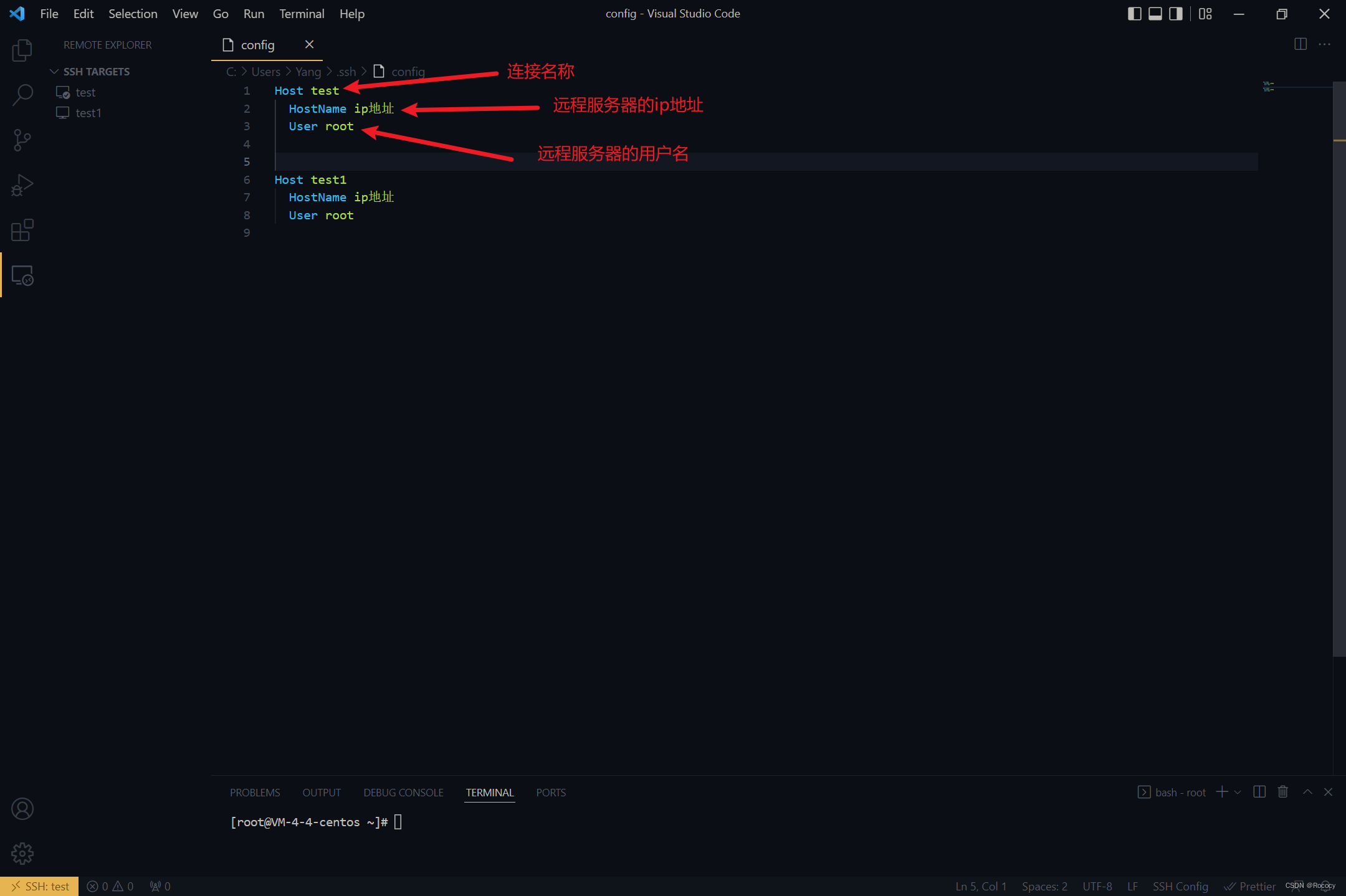This screenshot has height=896, width=1346.
Task: Click the Prettier status item
Action: tap(1249, 886)
